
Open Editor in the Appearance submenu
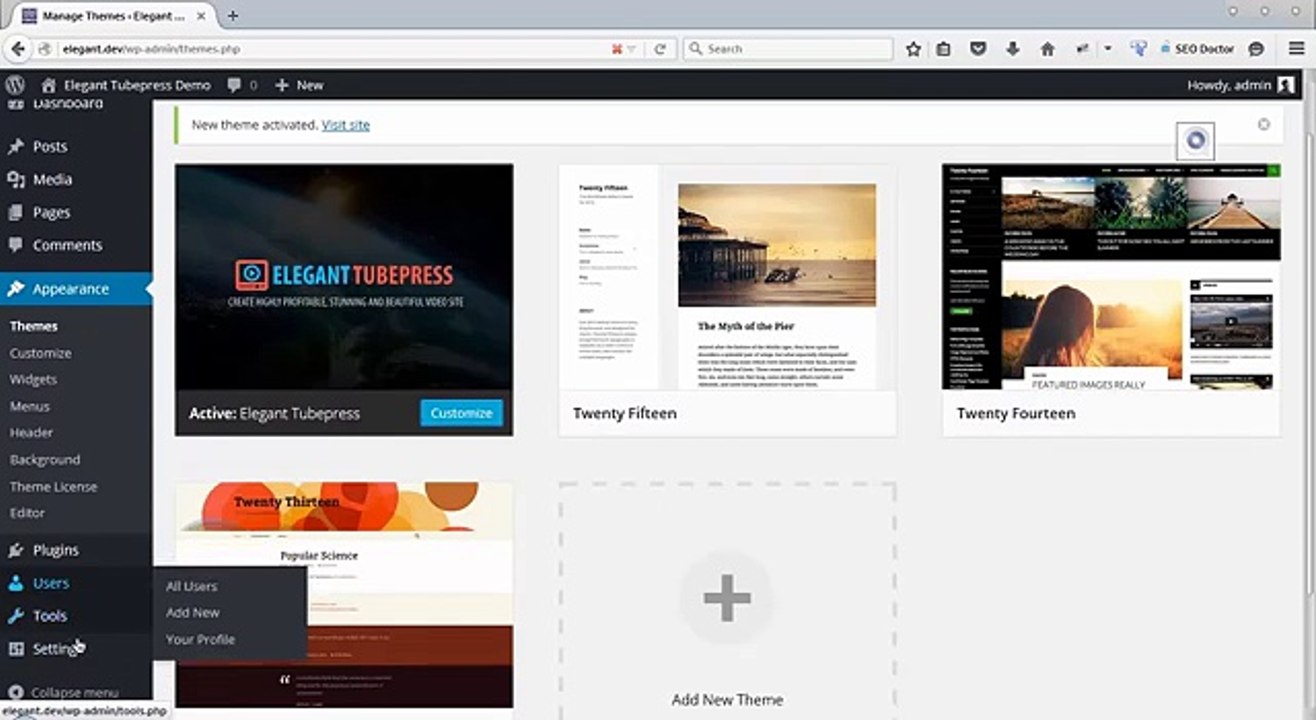tap(28, 513)
